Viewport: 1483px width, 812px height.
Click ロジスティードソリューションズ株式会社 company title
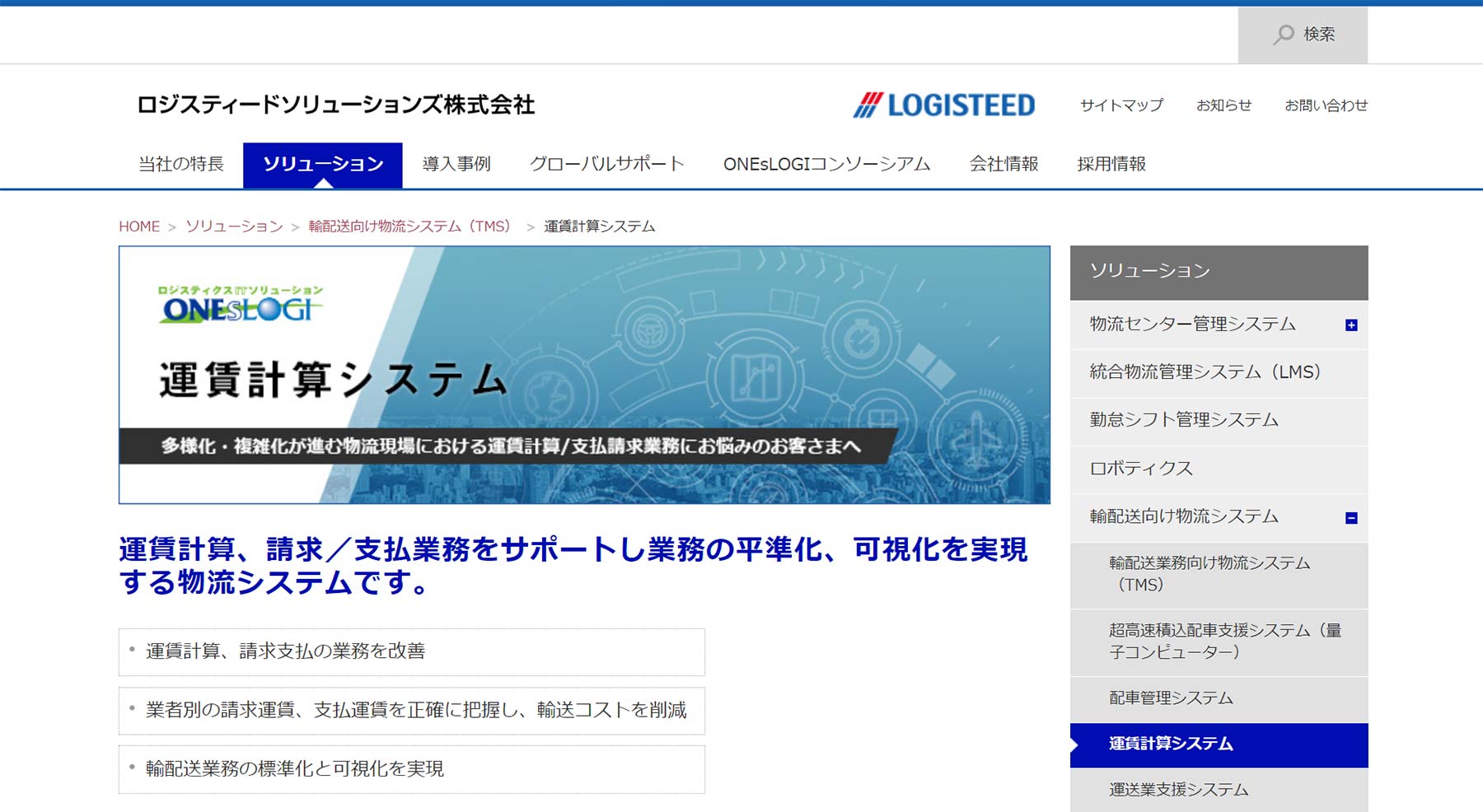pos(335,105)
